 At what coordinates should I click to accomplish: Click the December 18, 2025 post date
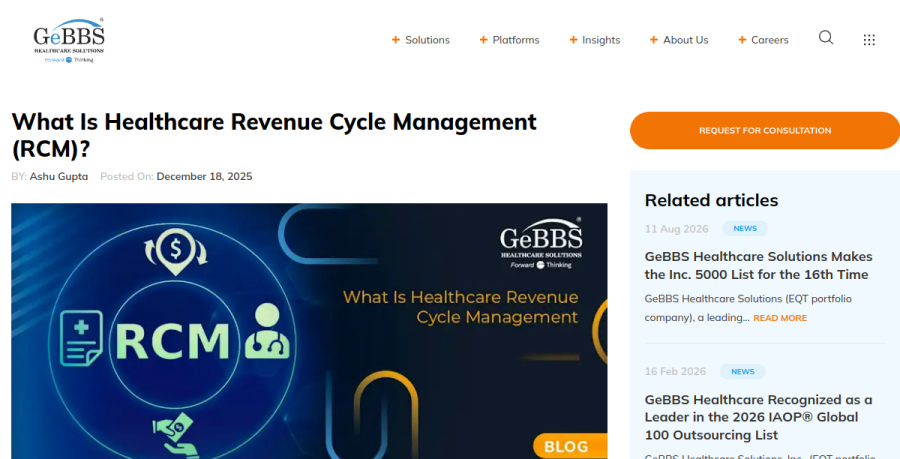[204, 177]
